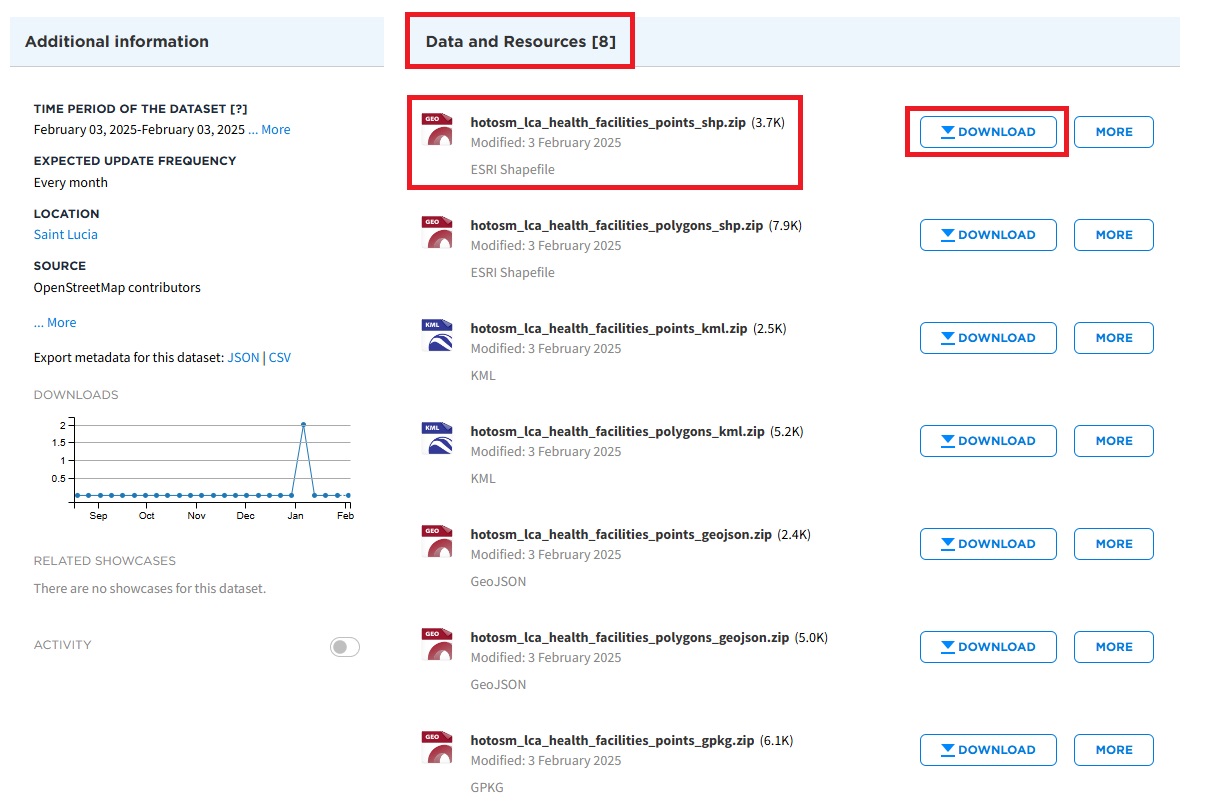This screenshot has width=1212, height=805.
Task: Download hotosm_lca_health_facilities_polygons_shp.zip
Action: tap(988, 235)
